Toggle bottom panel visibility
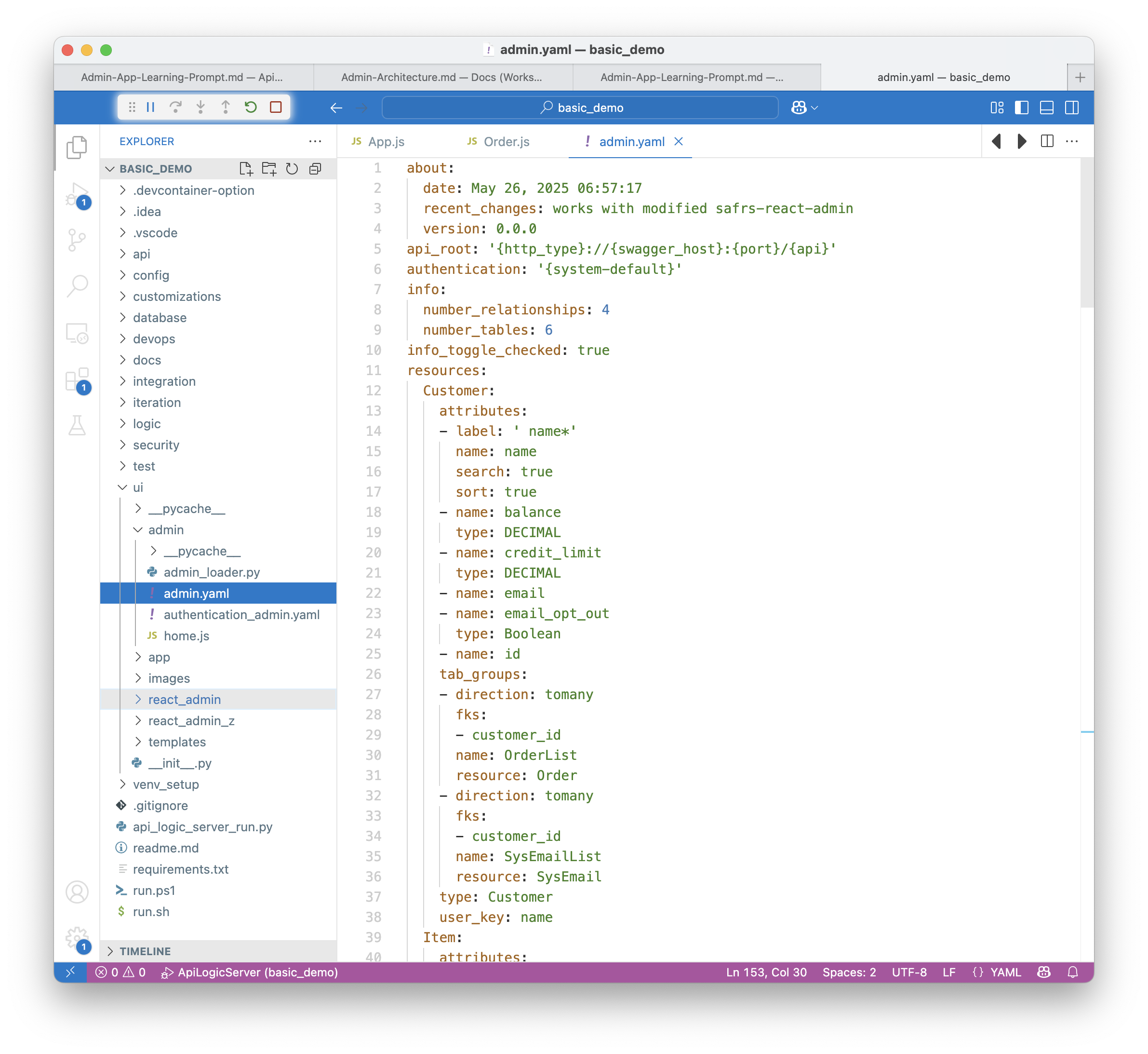Screen dimensions: 1148x1054 1047,108
